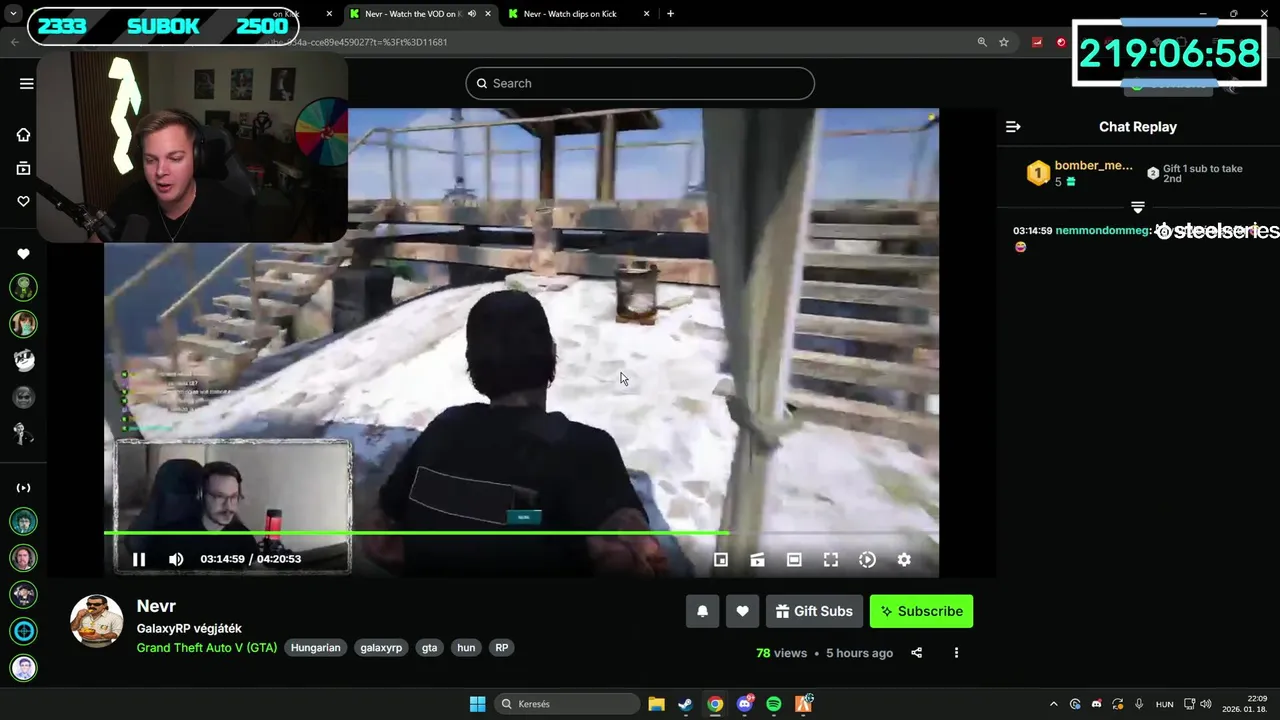Viewport: 1280px width, 720px height.
Task: Share the VOD via share icon
Action: [x=916, y=653]
